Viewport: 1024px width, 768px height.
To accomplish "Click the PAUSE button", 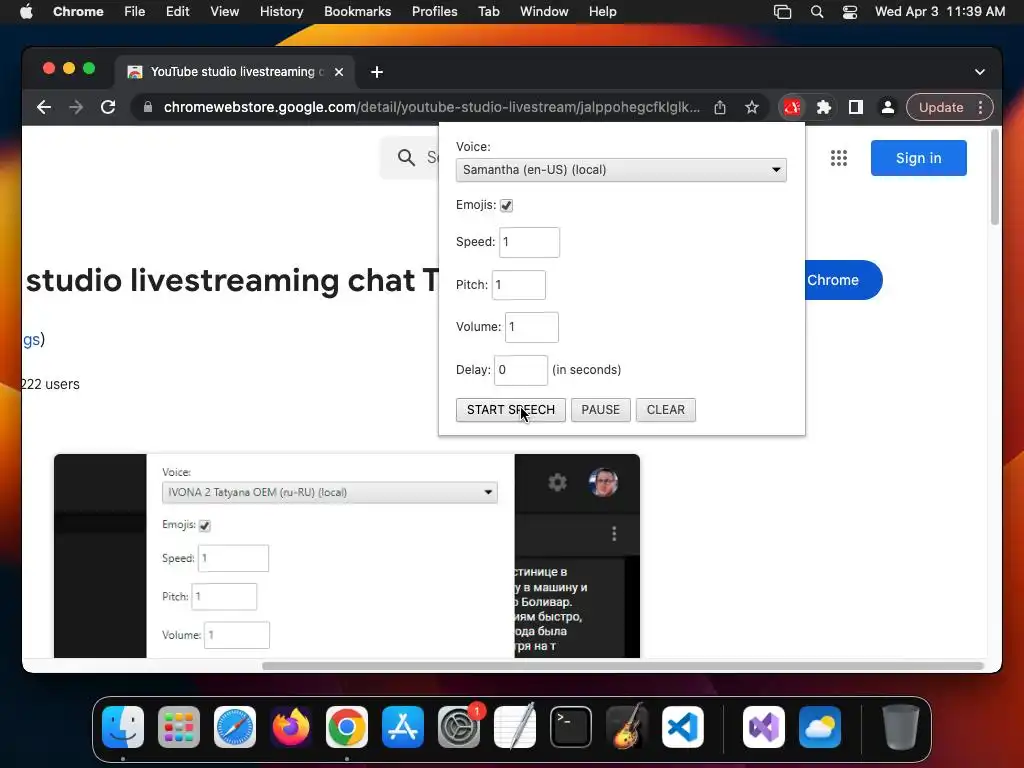I will click(x=601, y=410).
